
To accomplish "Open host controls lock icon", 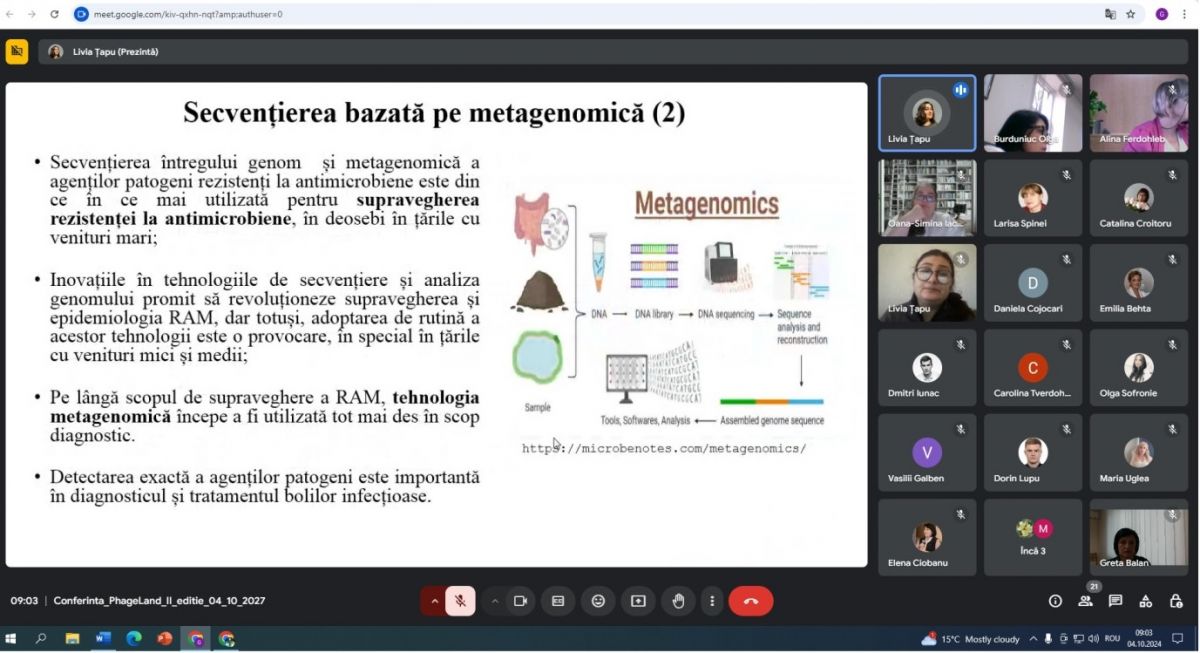I will click(x=1176, y=601).
